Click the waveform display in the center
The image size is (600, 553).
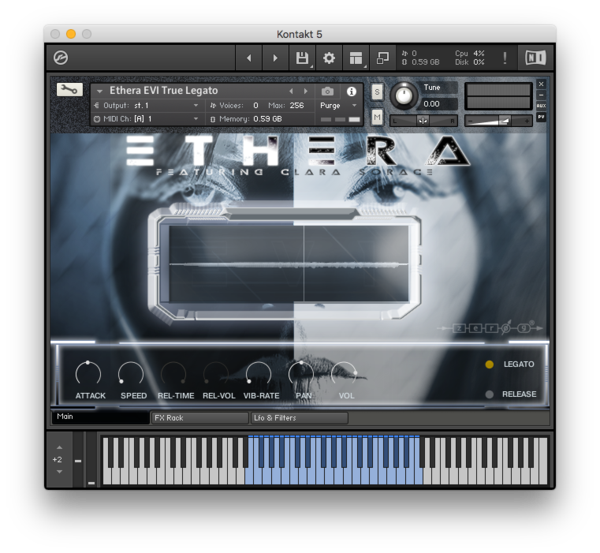[x=289, y=264]
